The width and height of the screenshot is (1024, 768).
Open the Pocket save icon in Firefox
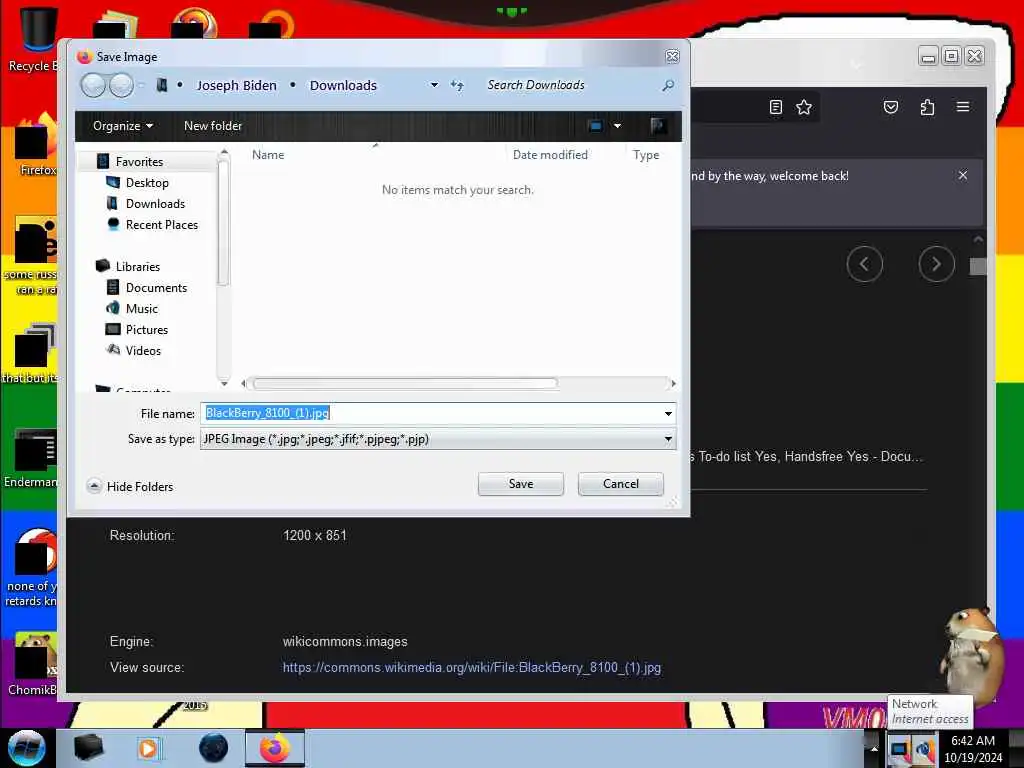click(891, 107)
